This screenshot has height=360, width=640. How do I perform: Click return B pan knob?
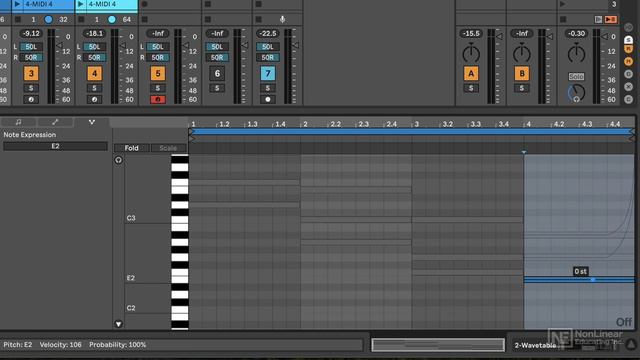point(522,53)
